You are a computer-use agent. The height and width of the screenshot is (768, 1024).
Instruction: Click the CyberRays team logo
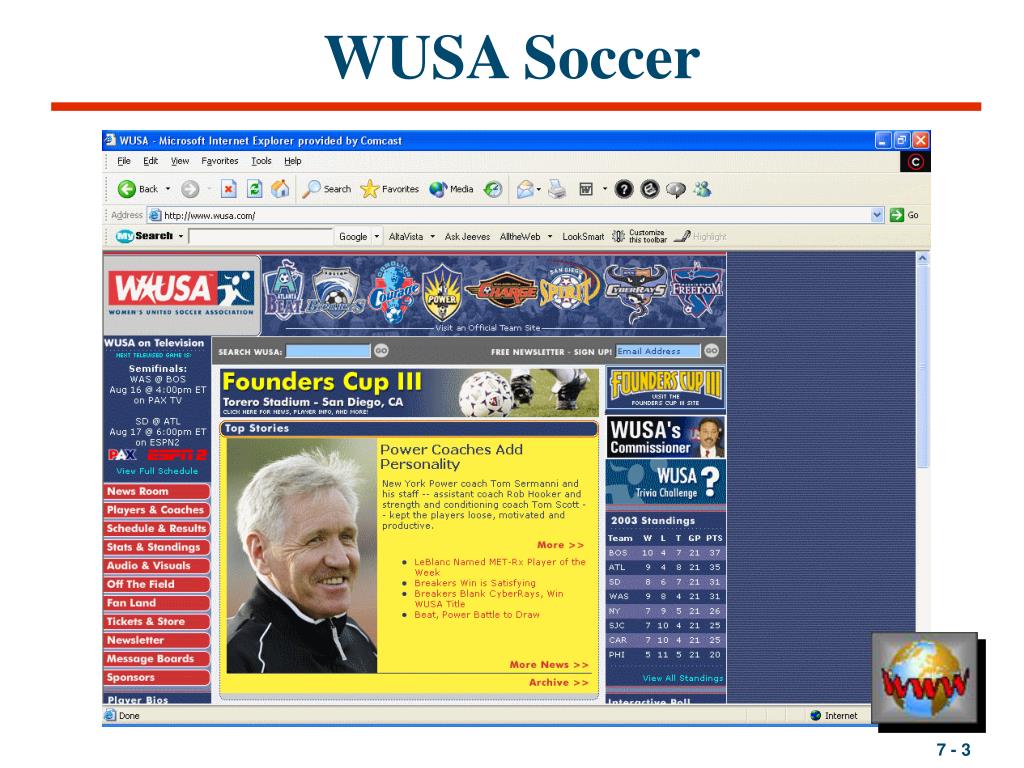point(635,292)
